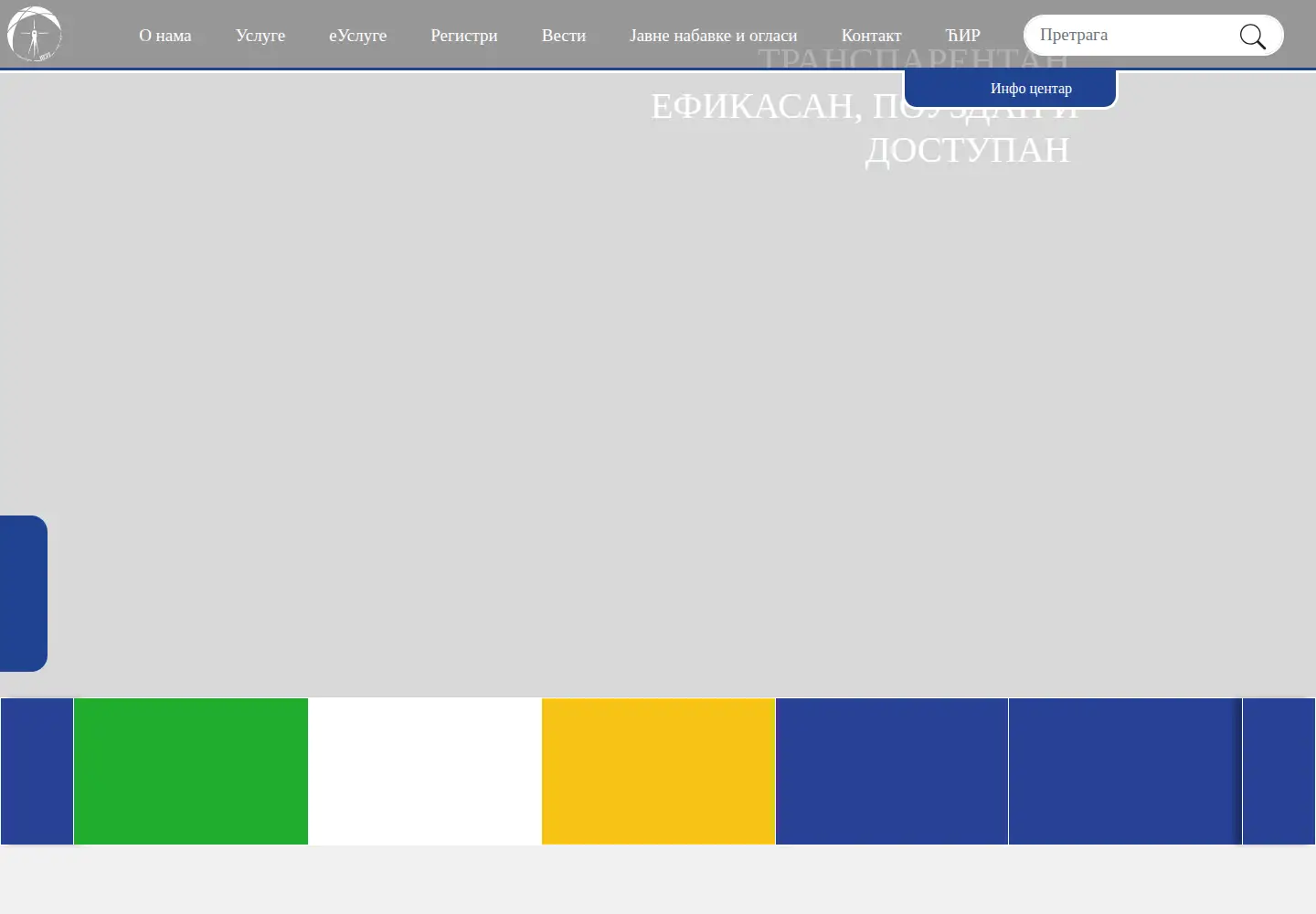Click the site logo in the header
Image resolution: width=1316 pixels, height=914 pixels.
pos(34,34)
